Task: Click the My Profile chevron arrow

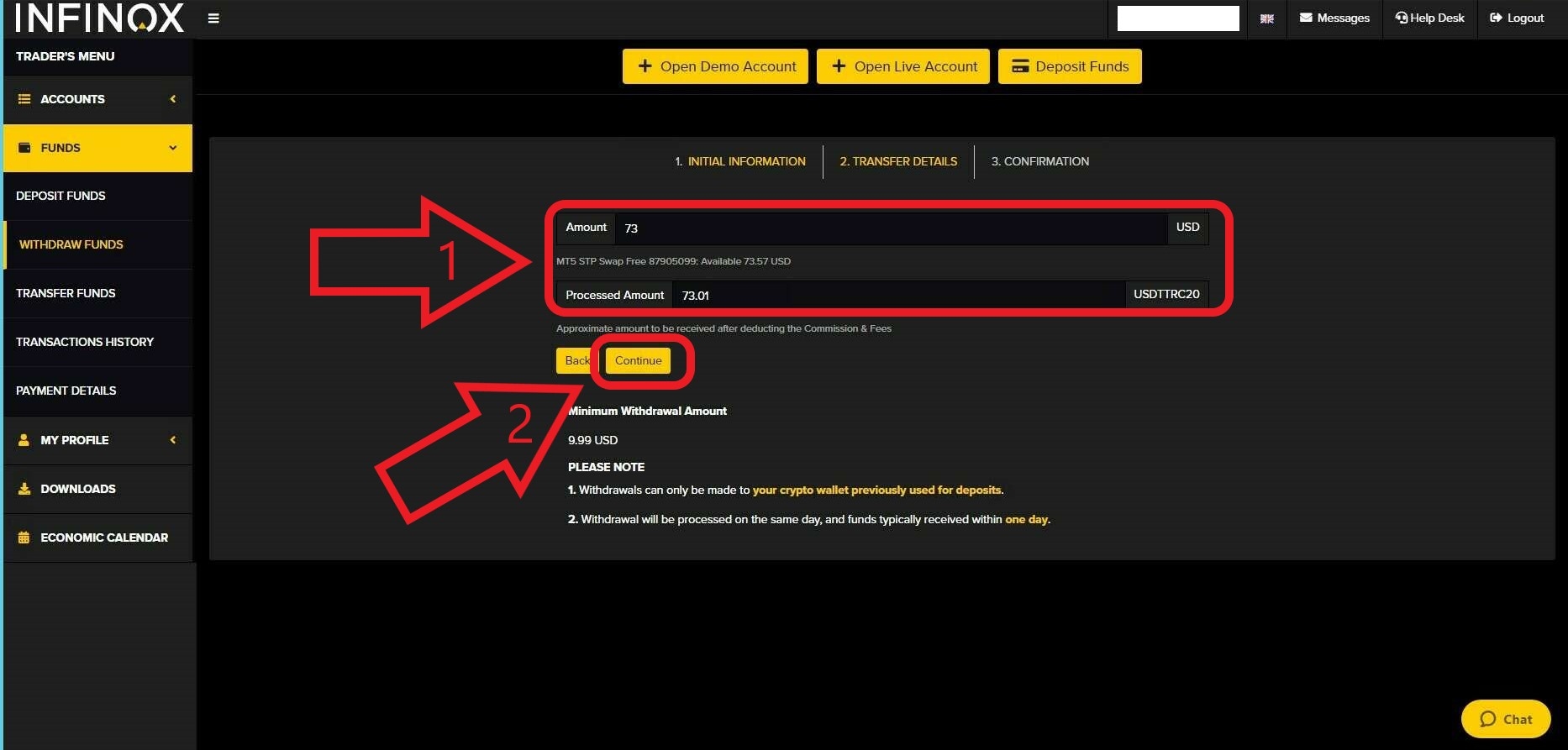Action: (x=173, y=440)
